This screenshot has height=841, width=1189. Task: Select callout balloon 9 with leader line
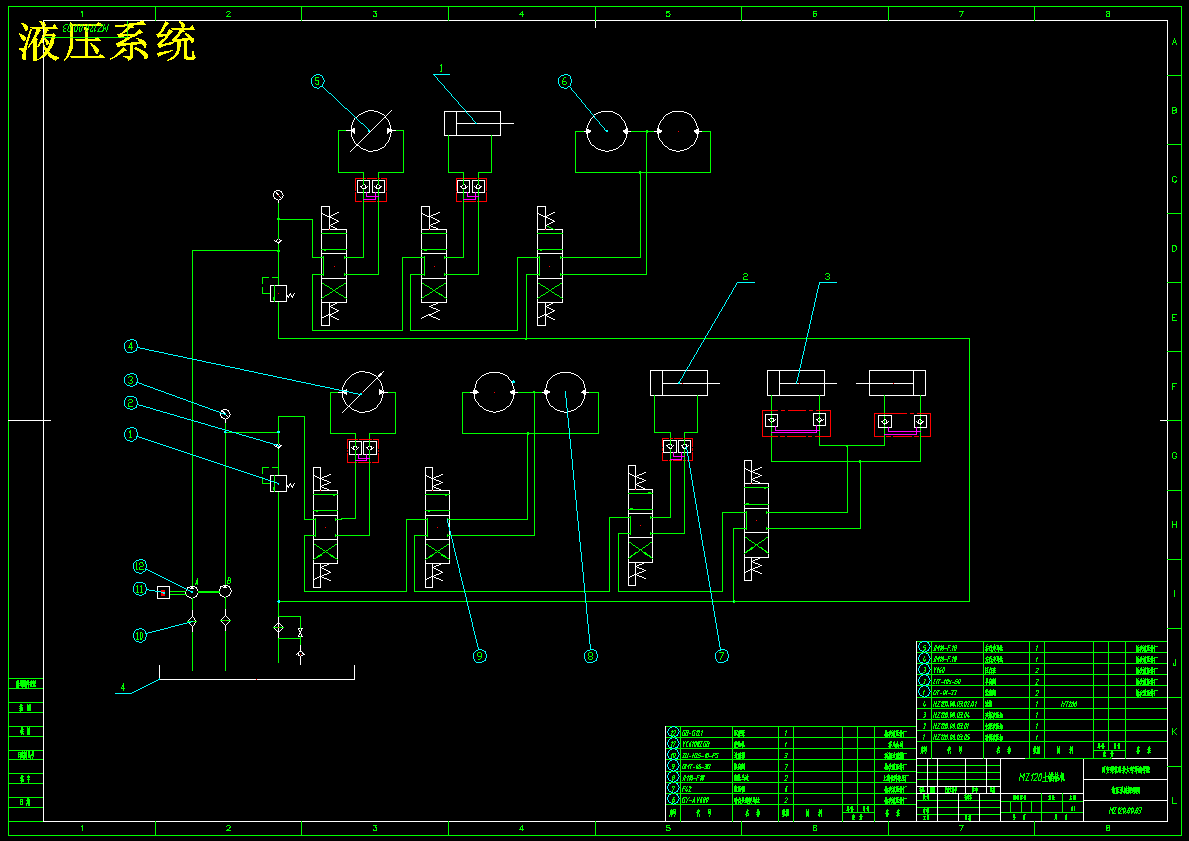[479, 656]
